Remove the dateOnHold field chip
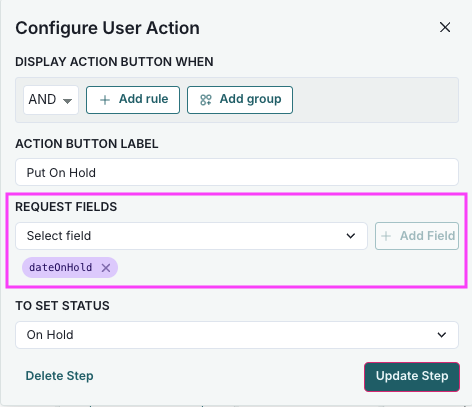The width and height of the screenshot is (472, 407). coord(106,268)
